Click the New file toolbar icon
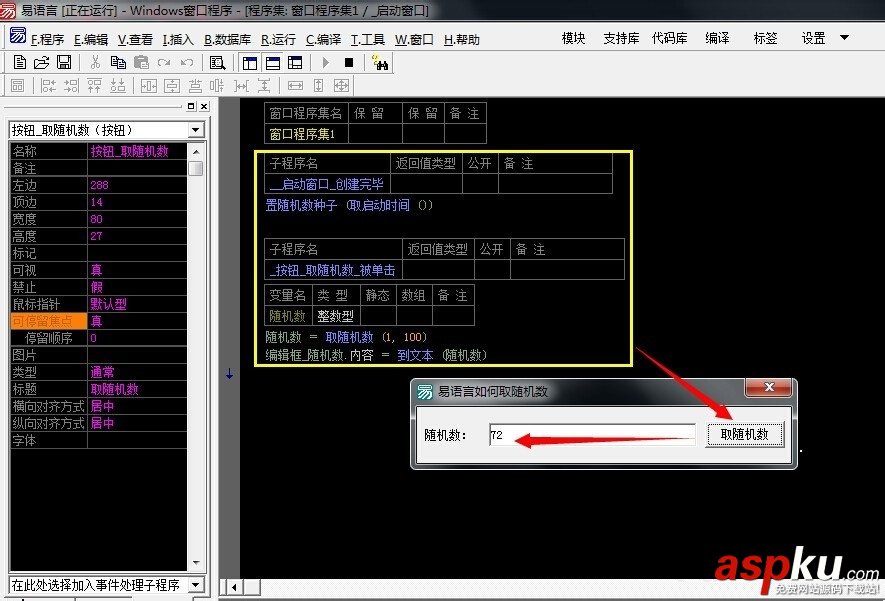This screenshot has width=885, height=601. (x=20, y=63)
